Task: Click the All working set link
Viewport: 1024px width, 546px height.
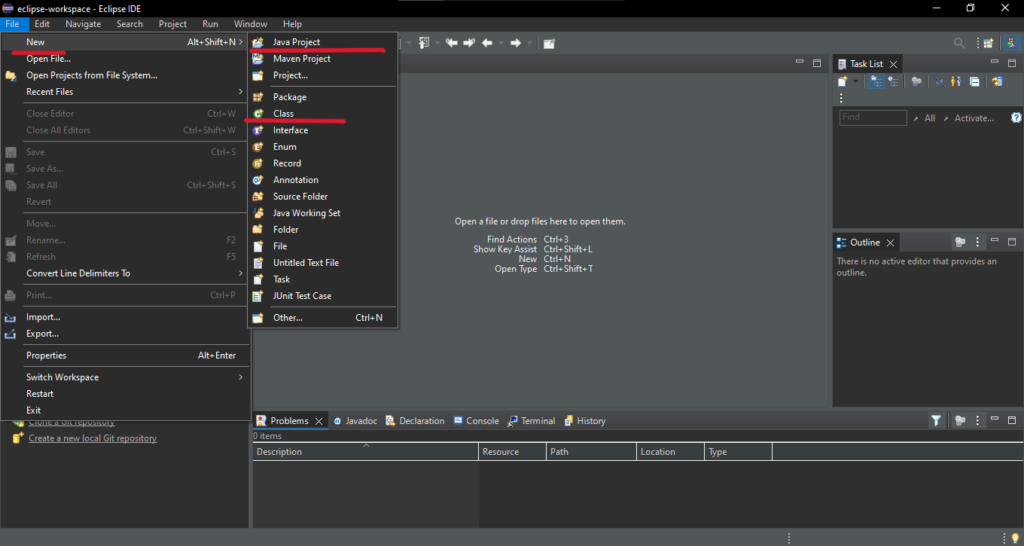Action: [930, 118]
